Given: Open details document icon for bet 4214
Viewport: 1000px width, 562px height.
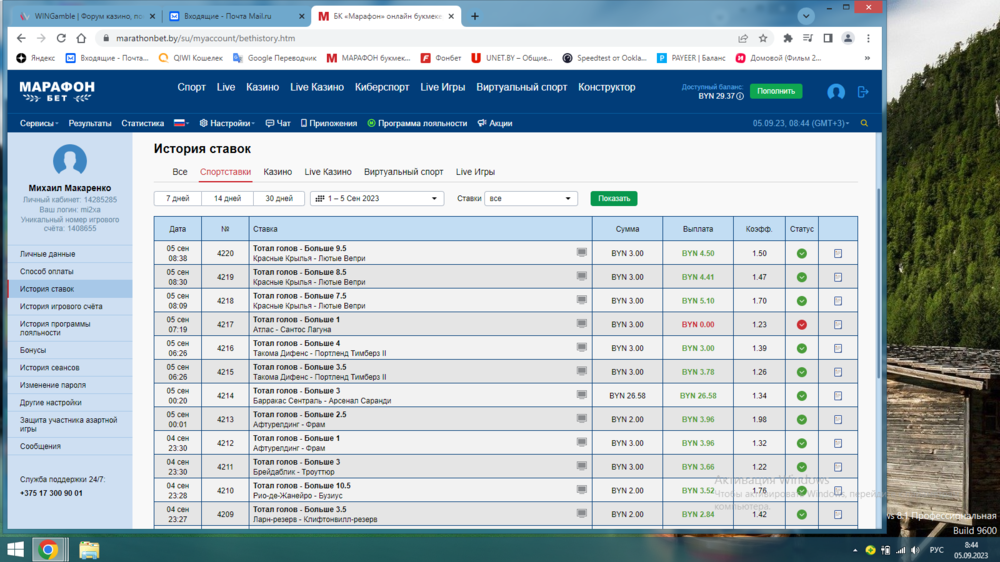Looking at the screenshot, I should coord(838,396).
